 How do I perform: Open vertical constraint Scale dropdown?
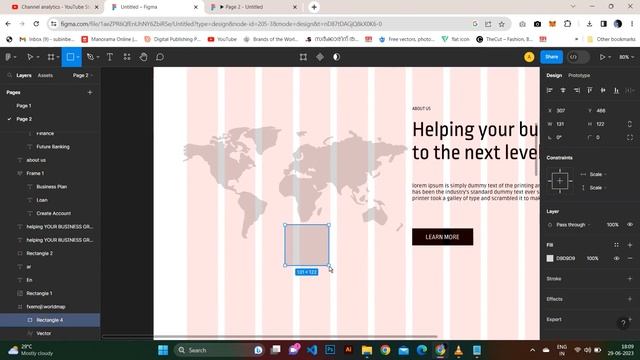coord(598,188)
